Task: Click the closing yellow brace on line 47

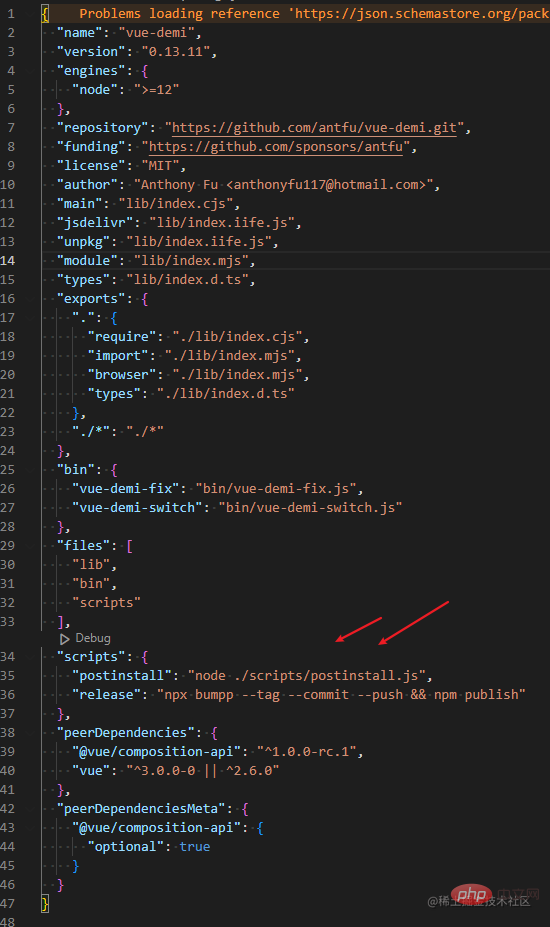Action: point(46,904)
